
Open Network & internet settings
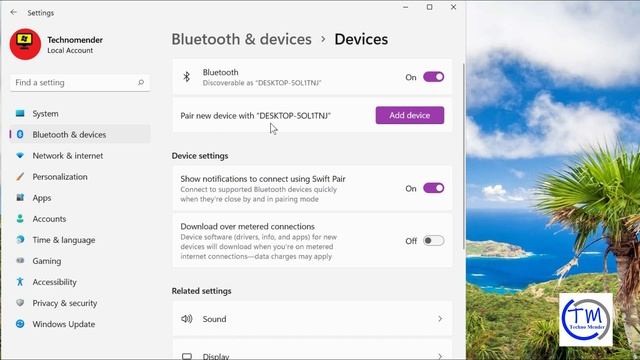(80, 156)
